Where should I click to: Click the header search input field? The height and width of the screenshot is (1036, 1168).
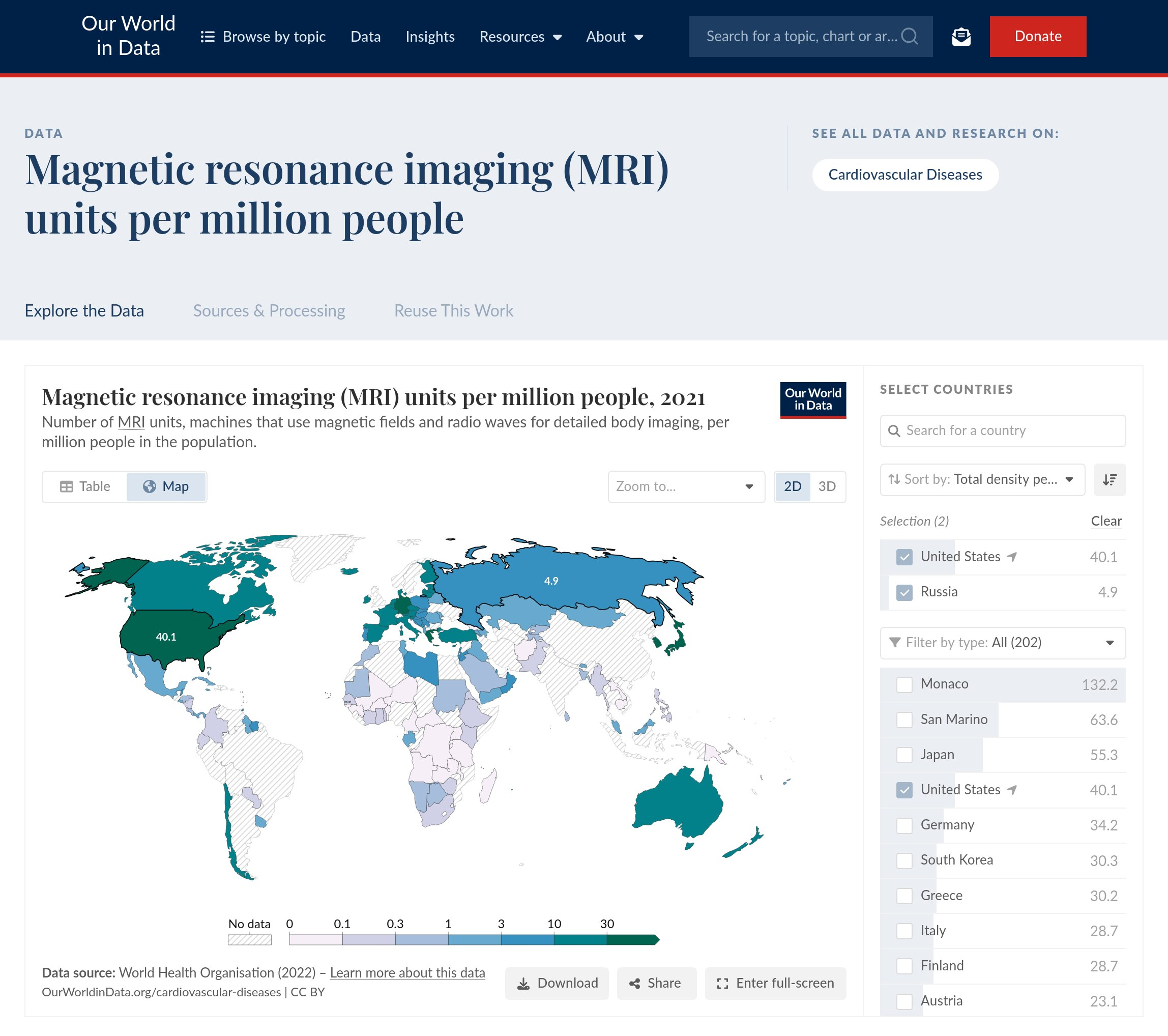[810, 37]
